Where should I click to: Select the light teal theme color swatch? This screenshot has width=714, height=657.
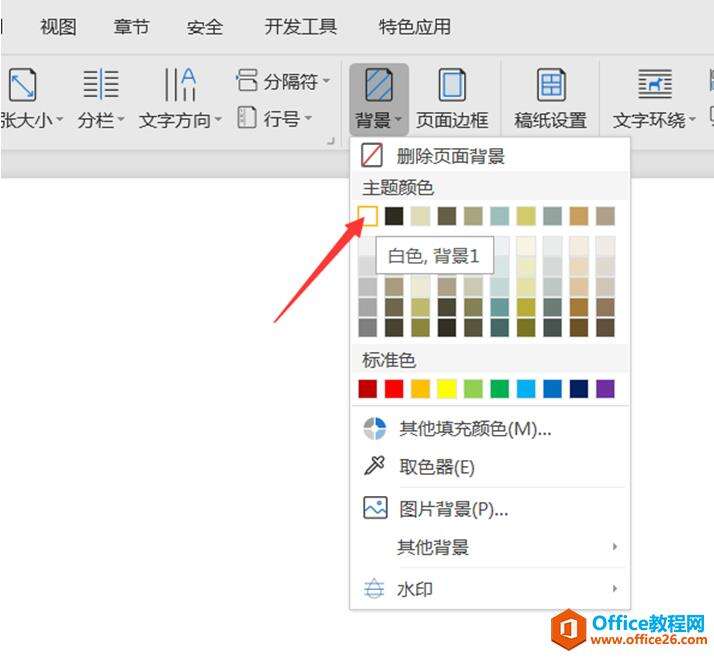[x=500, y=216]
